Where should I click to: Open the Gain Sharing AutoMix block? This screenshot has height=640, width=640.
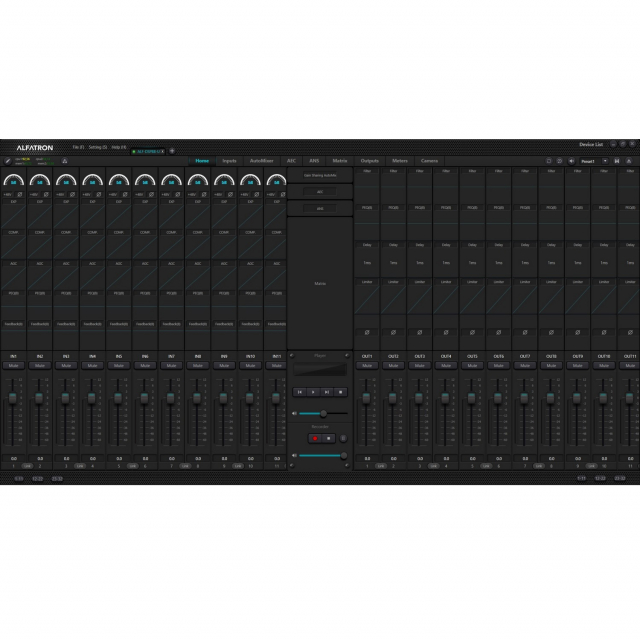320,175
